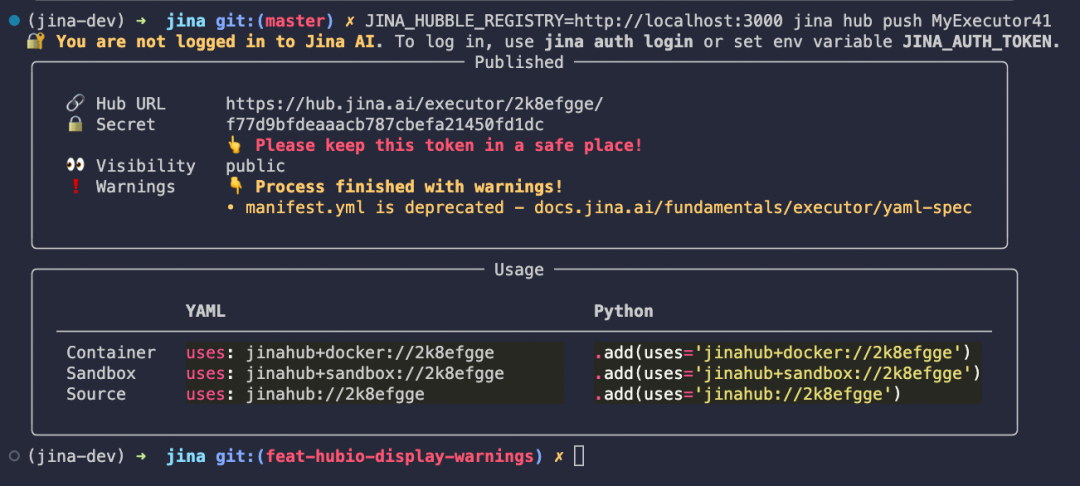Click '(jina-dev)' environment name in top prompt
Viewport: 1080px width, 486px height.
point(76,21)
